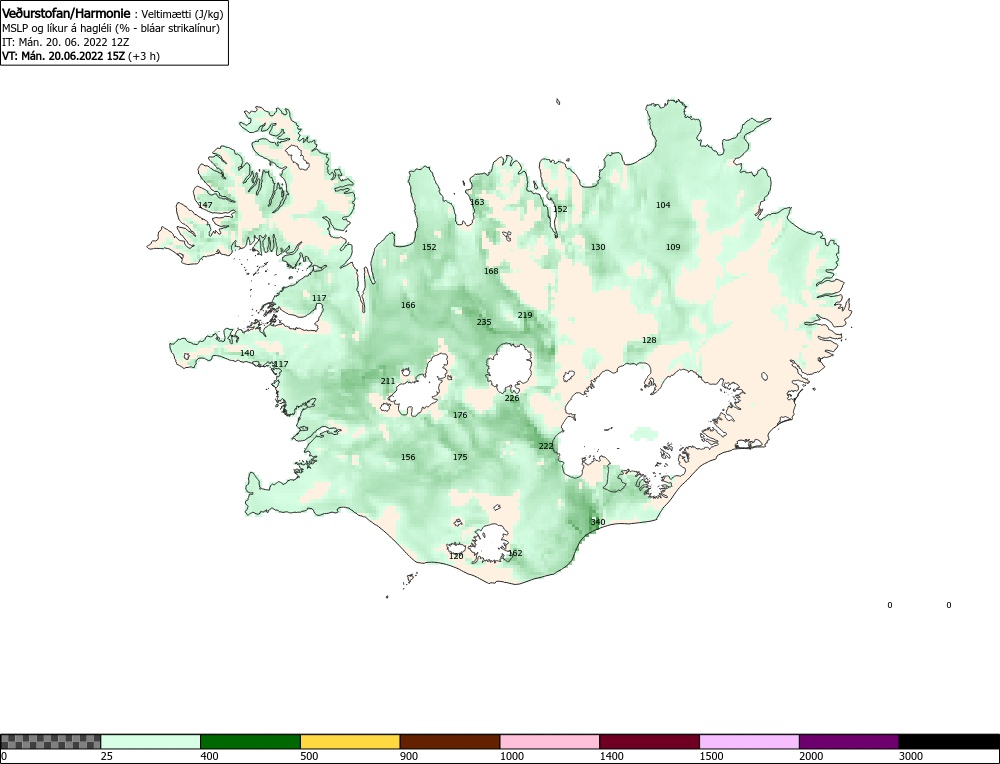The height and width of the screenshot is (764, 1000).
Task: Click the 176 map value
Action: tap(460, 415)
